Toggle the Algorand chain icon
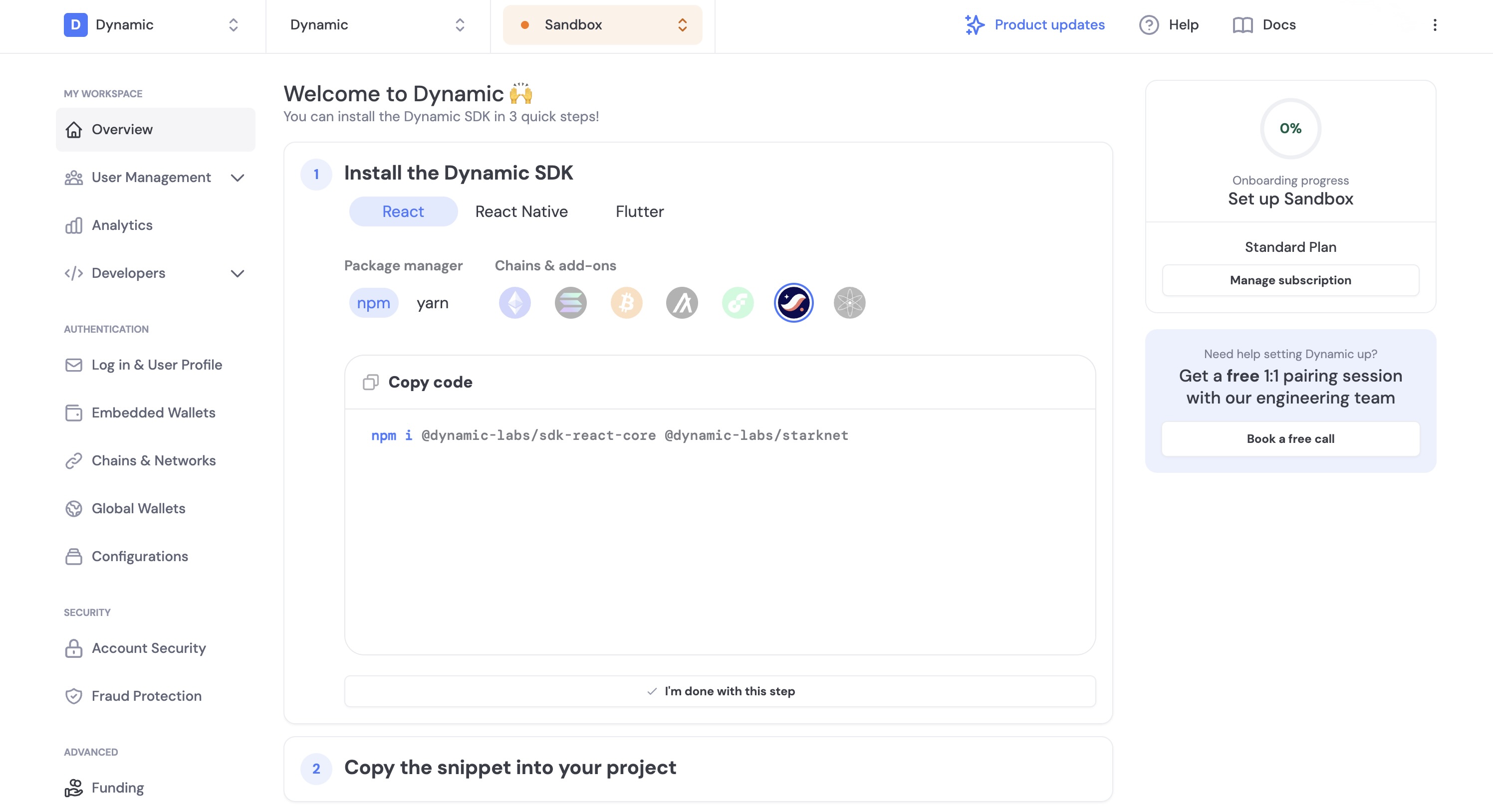Image resolution: width=1493 pixels, height=812 pixels. tap(682, 302)
